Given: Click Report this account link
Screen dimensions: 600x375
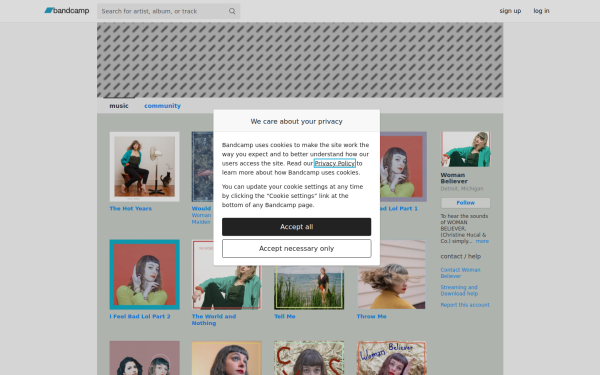Looking at the screenshot, I should coord(465,305).
